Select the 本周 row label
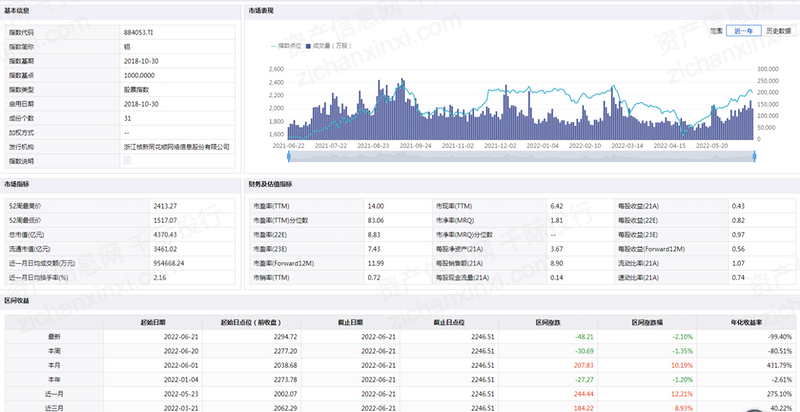The image size is (800, 412). point(54,351)
